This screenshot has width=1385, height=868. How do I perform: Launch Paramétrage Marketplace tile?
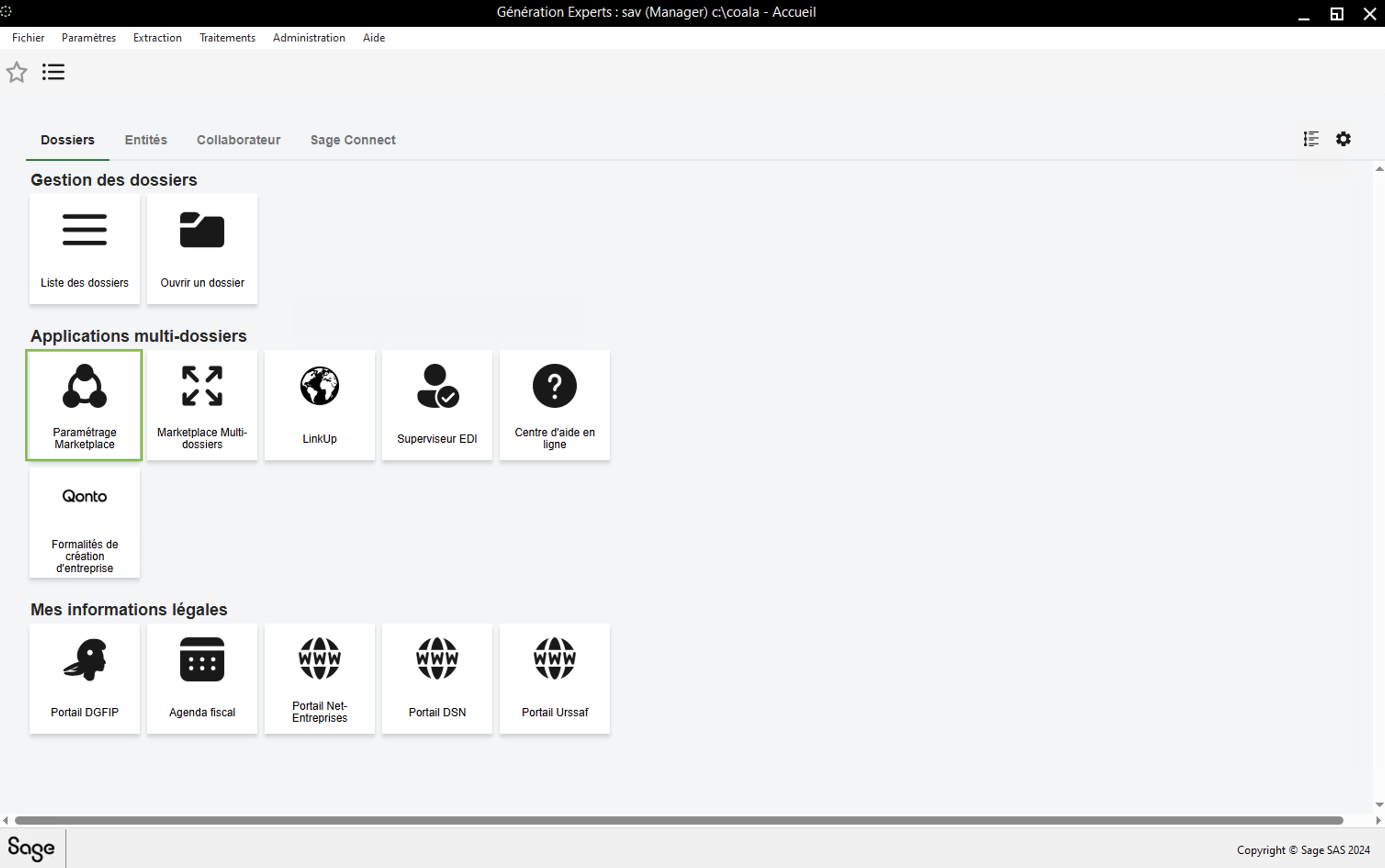(x=84, y=405)
